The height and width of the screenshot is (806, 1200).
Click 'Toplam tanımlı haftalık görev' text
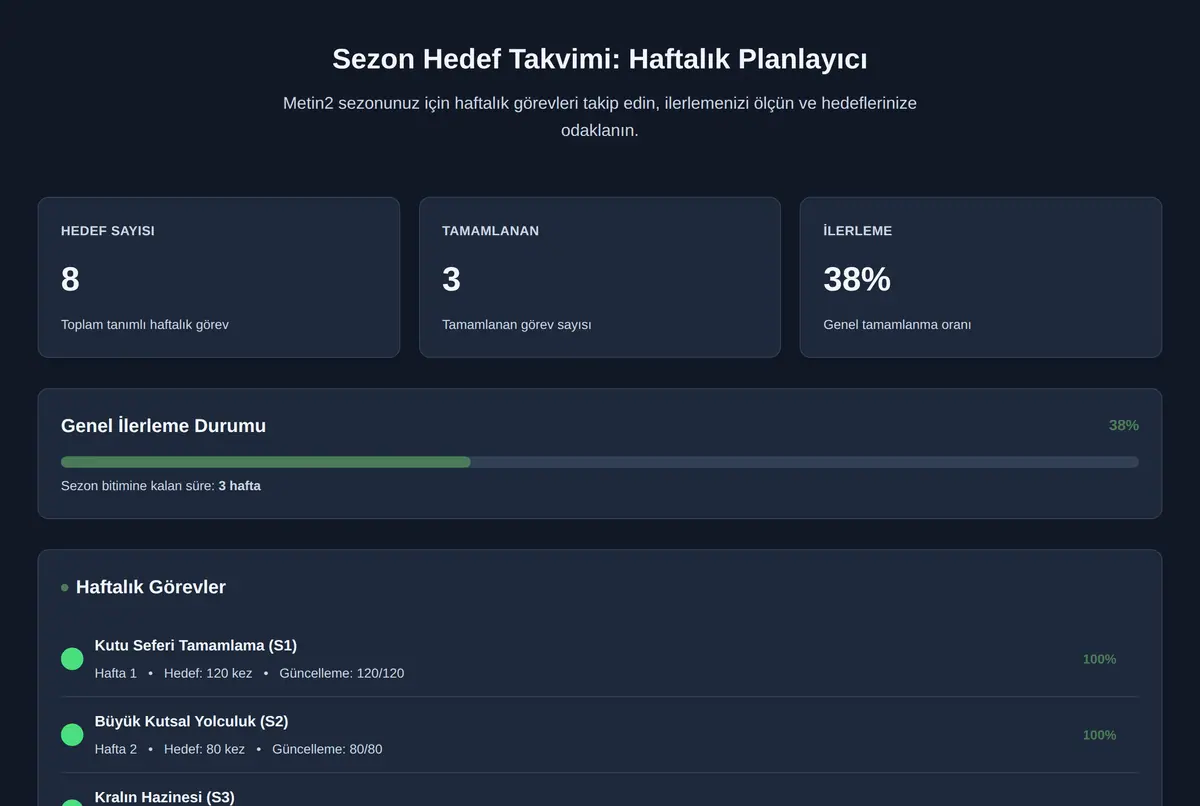[145, 325]
